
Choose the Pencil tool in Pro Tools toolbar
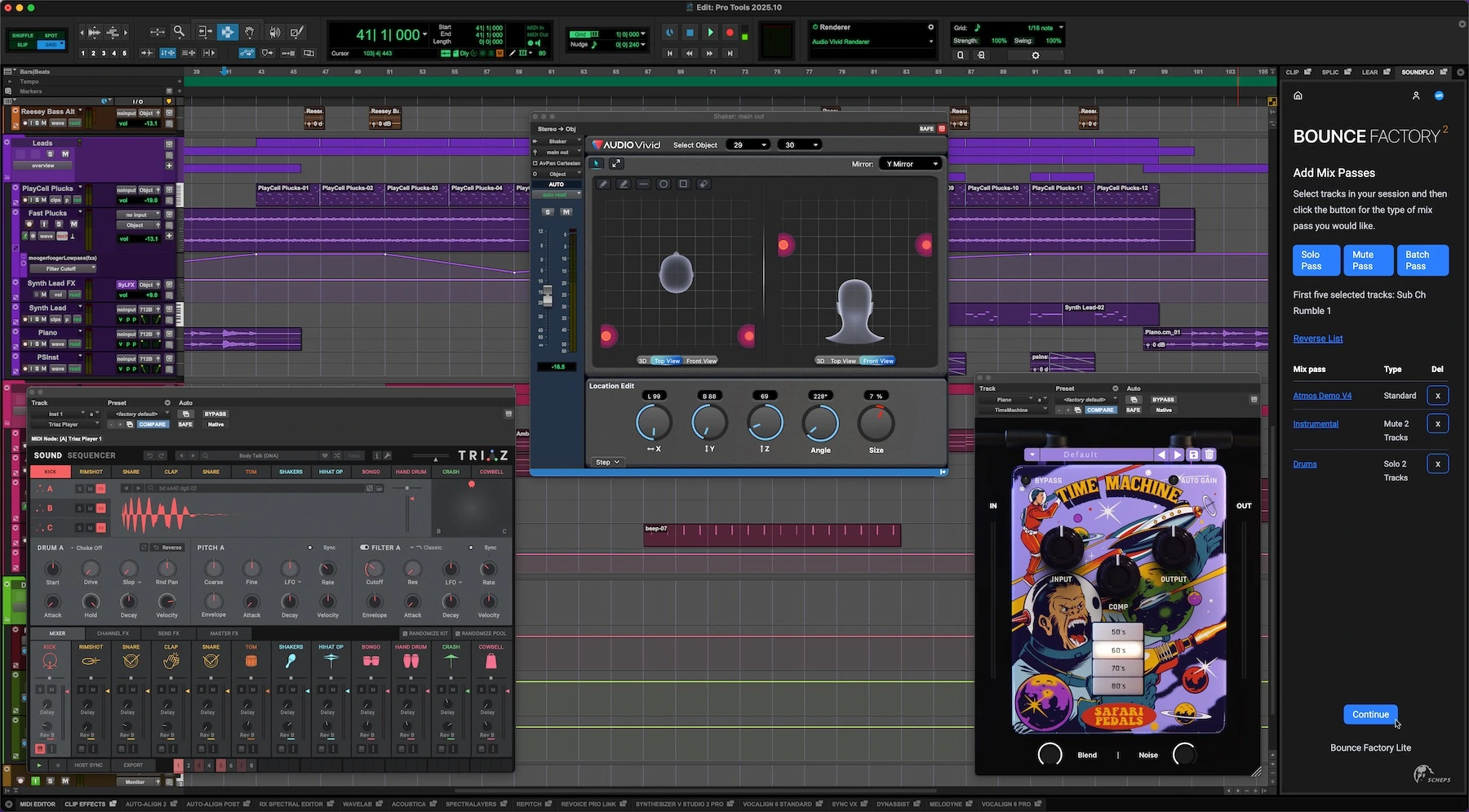(x=297, y=33)
